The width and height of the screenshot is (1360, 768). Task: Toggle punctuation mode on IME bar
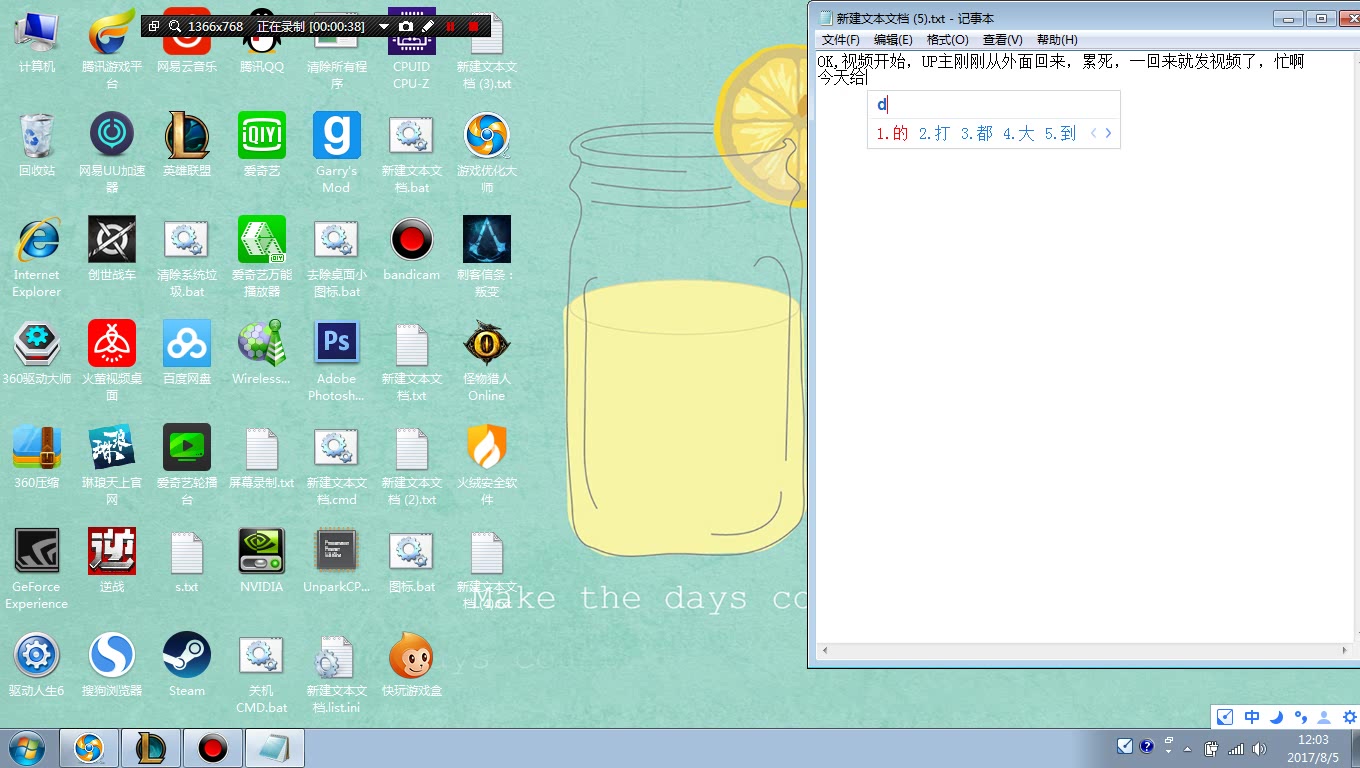pos(1300,716)
